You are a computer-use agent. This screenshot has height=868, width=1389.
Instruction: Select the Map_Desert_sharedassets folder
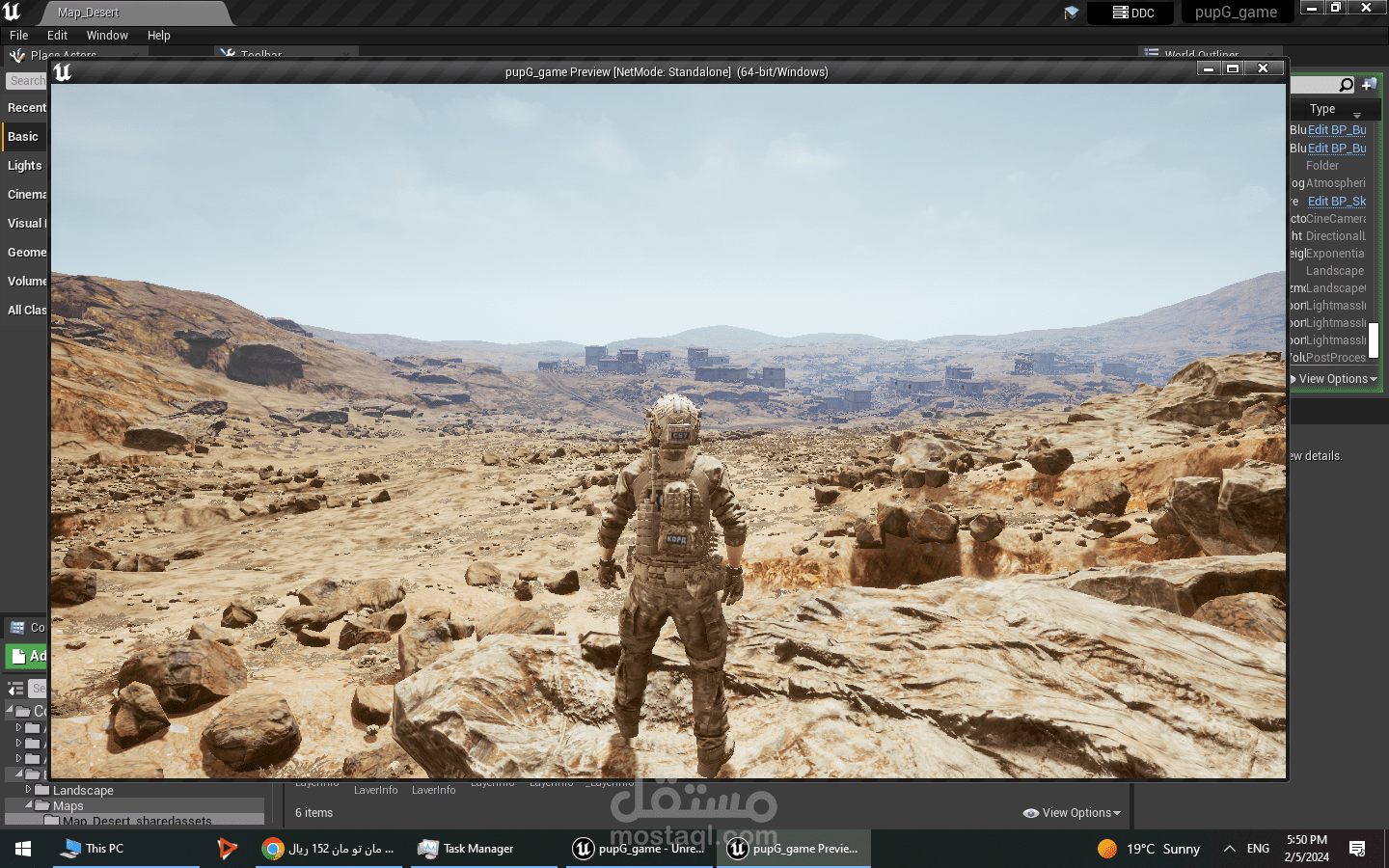pyautogui.click(x=137, y=821)
